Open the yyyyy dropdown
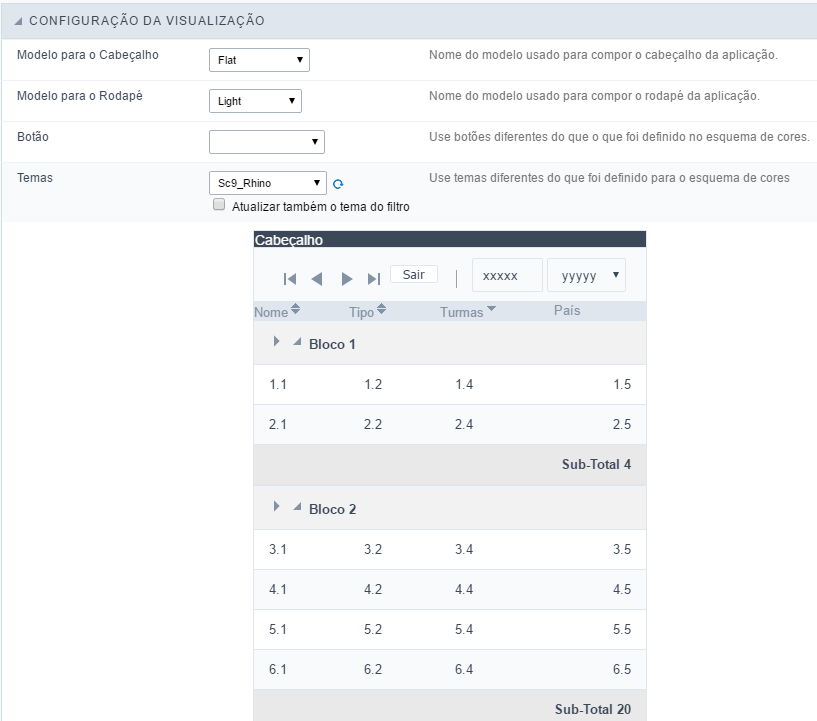817x721 pixels. click(586, 276)
